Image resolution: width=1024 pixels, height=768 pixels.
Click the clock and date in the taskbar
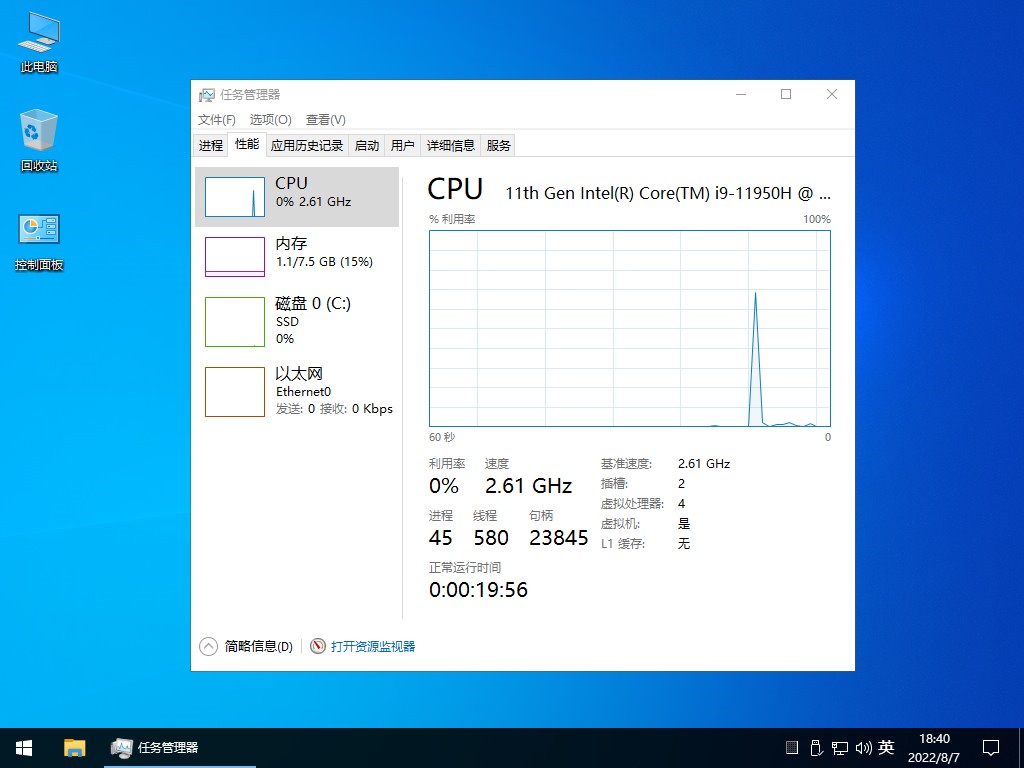point(935,747)
